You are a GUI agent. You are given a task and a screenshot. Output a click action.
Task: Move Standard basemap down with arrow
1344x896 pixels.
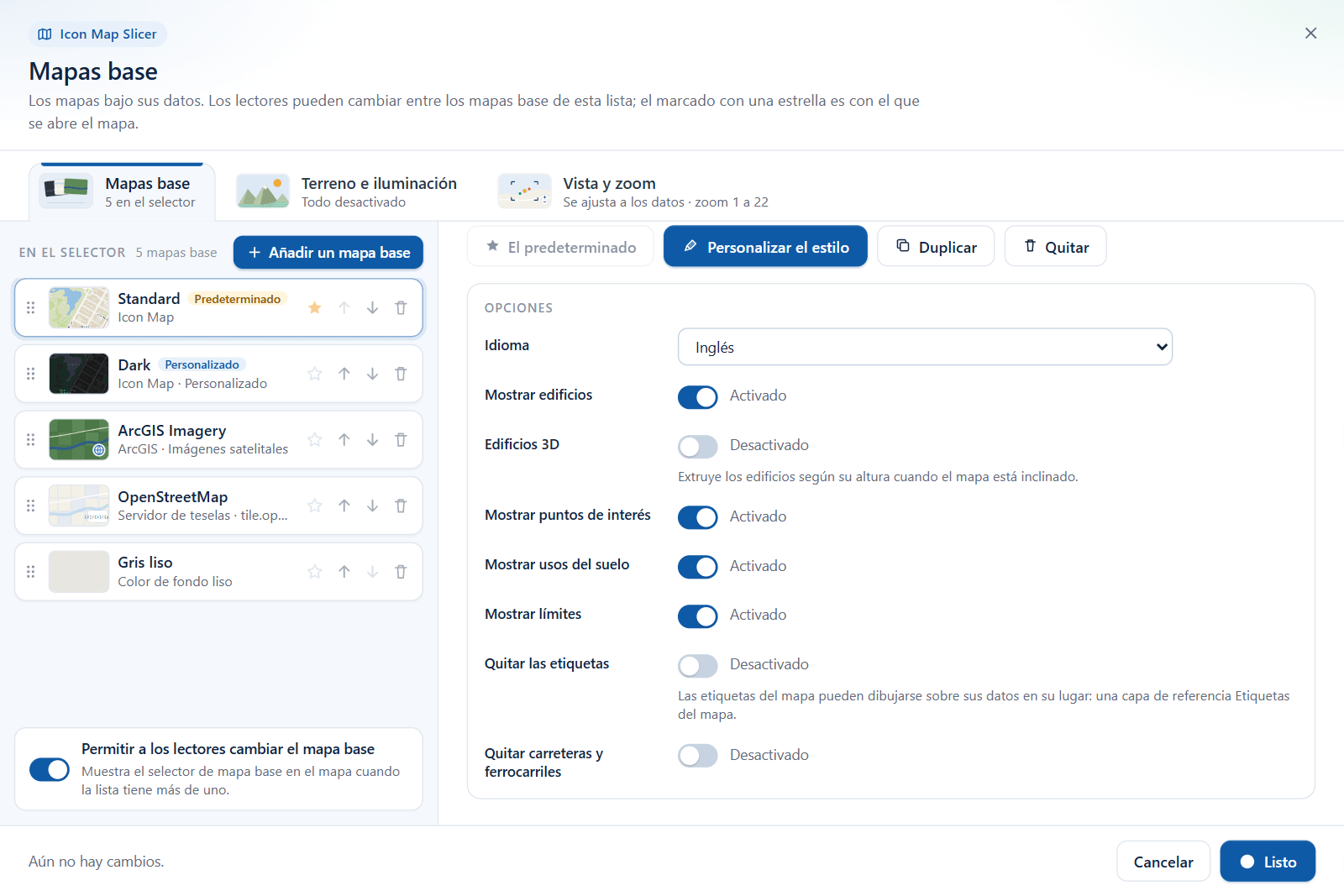coord(372,308)
